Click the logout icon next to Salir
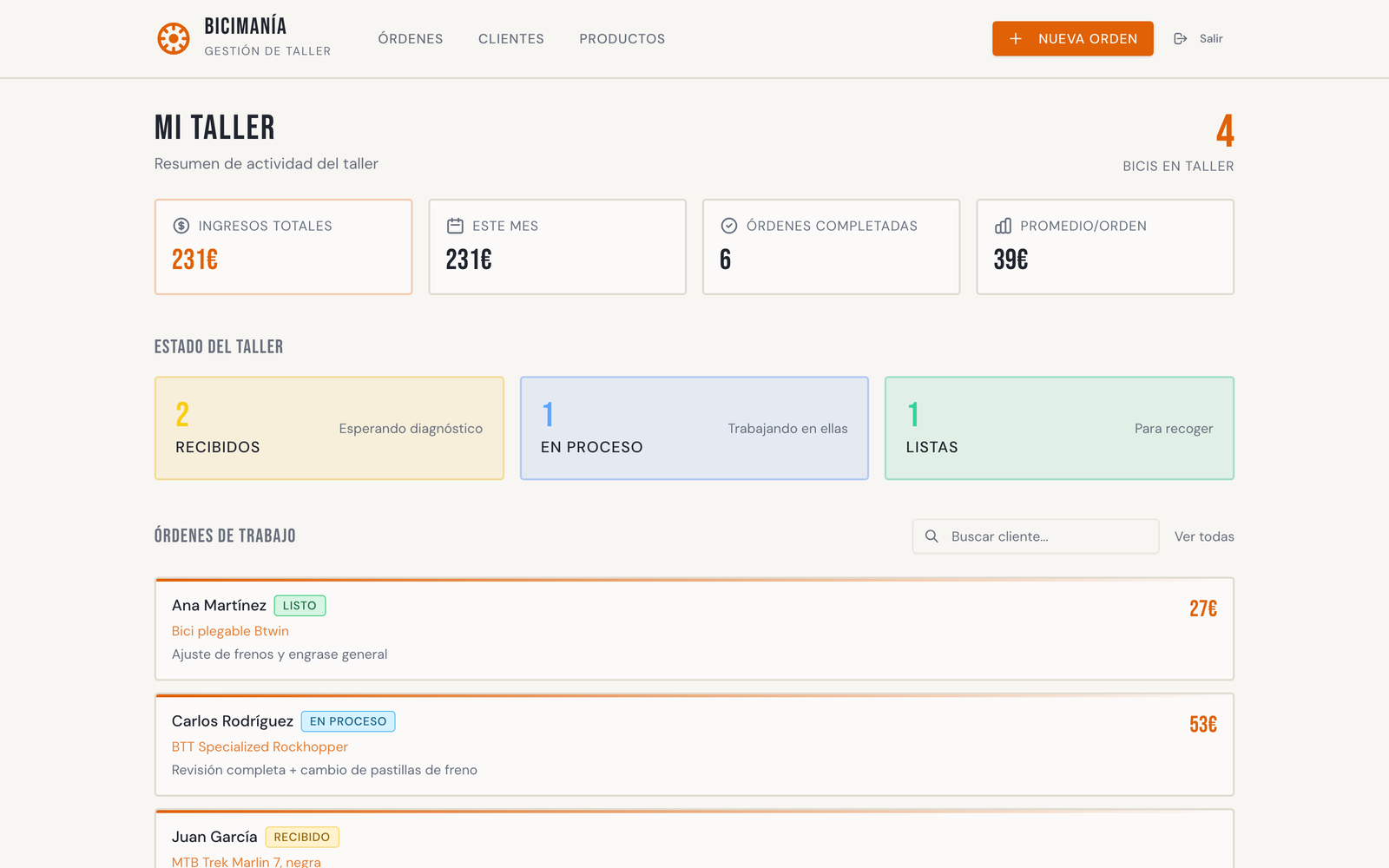 click(x=1180, y=39)
